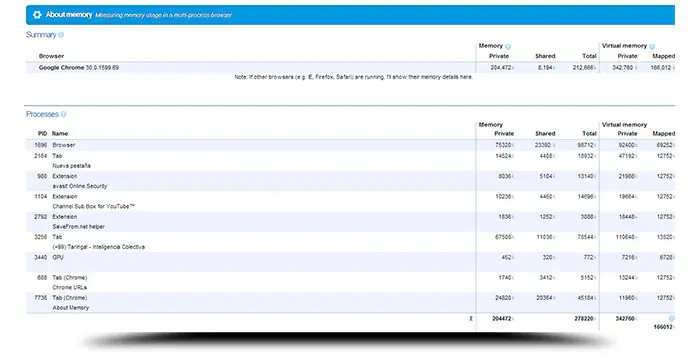Click private memory 10236 in Channel Sub Box row
This screenshot has height=360, width=700.
[x=503, y=197]
